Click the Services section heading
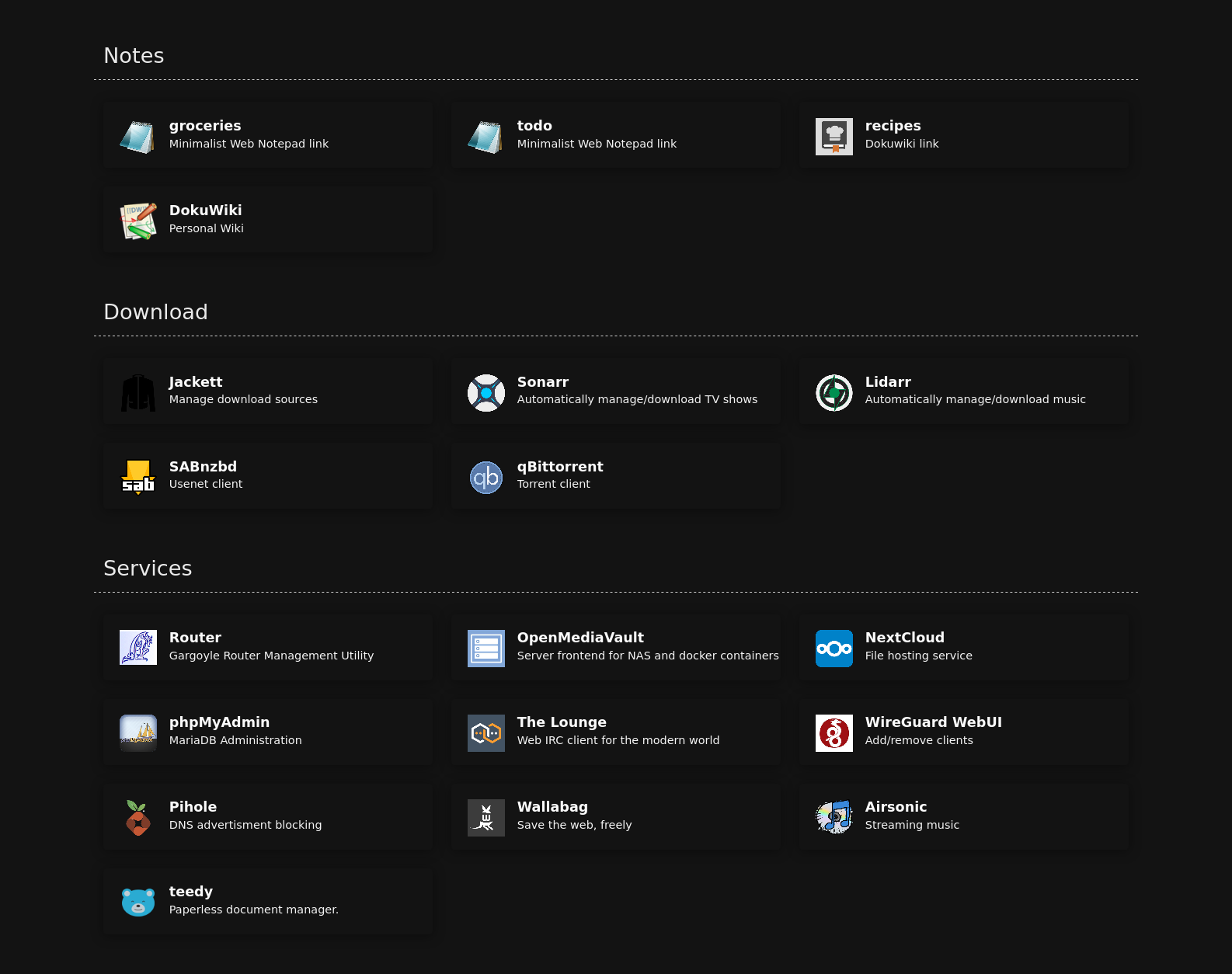The image size is (1232, 974). (148, 569)
